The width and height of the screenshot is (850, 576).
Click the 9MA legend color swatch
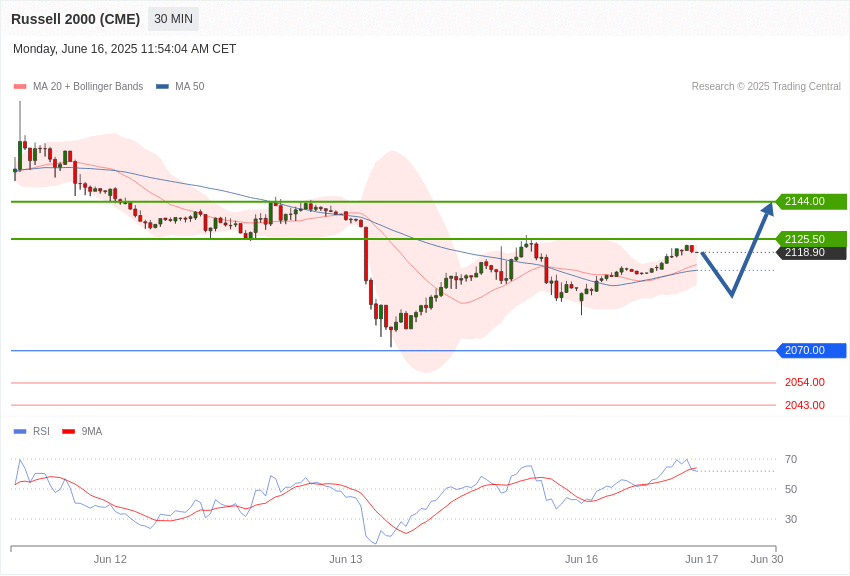[69, 432]
